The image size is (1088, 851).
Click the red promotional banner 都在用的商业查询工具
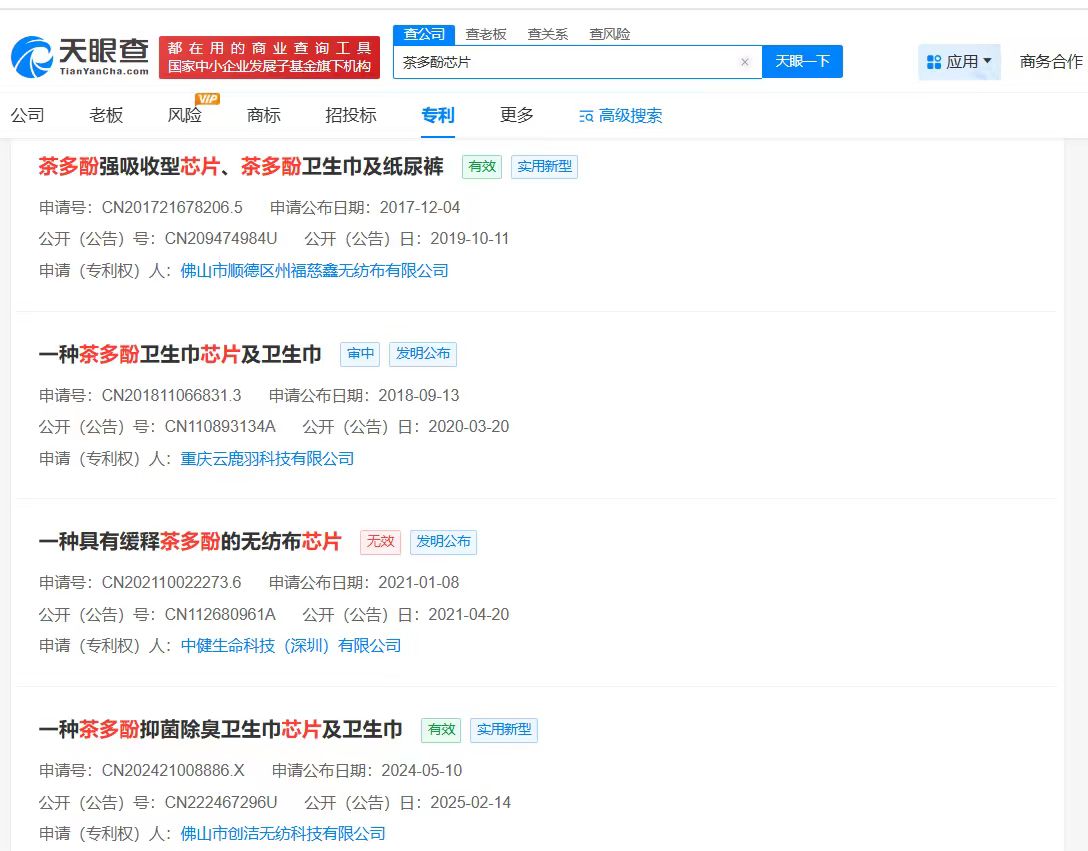pos(269,58)
